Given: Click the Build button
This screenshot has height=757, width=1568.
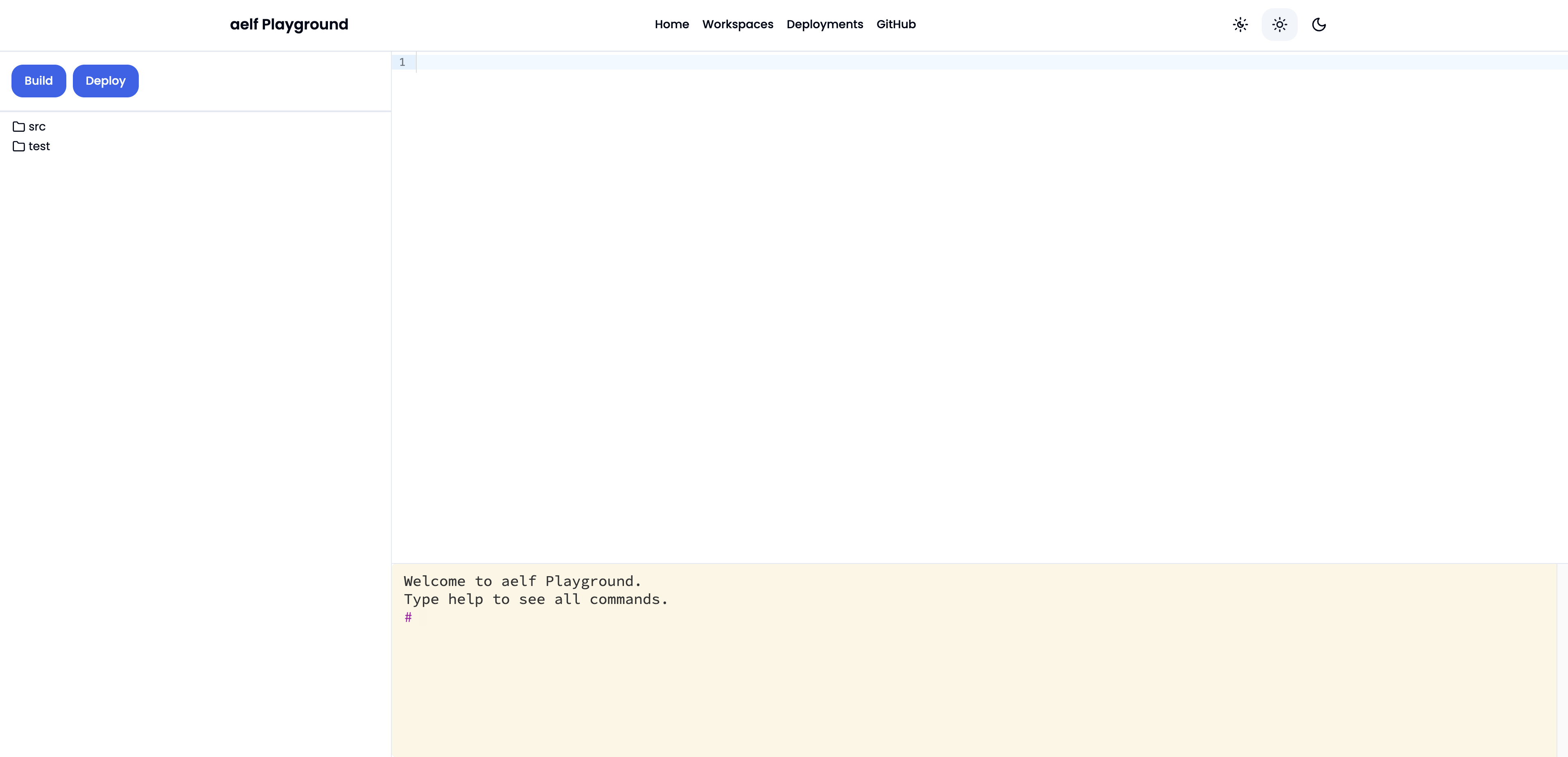Looking at the screenshot, I should pyautogui.click(x=38, y=81).
